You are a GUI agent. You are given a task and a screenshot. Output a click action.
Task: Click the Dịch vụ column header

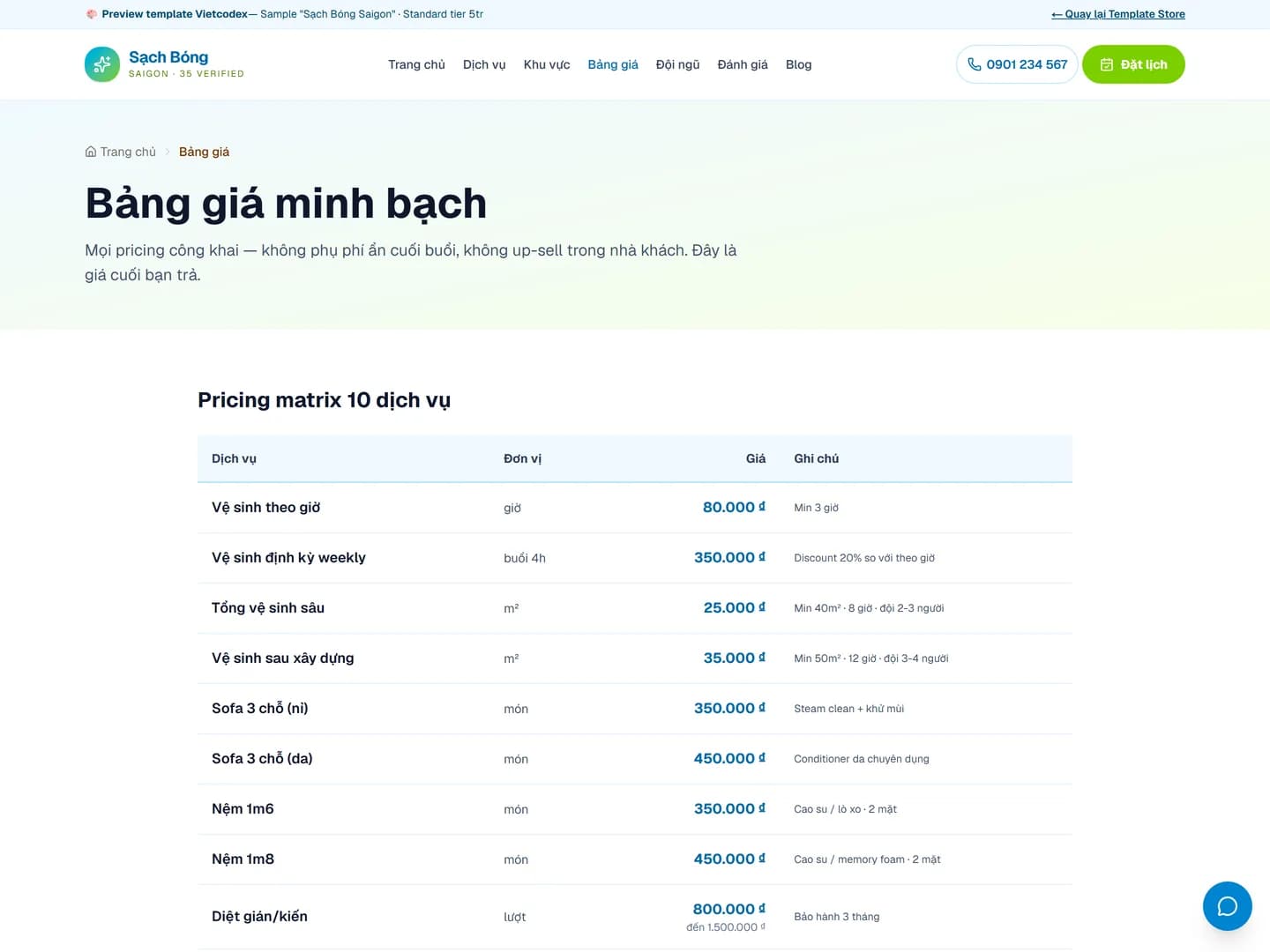[234, 458]
